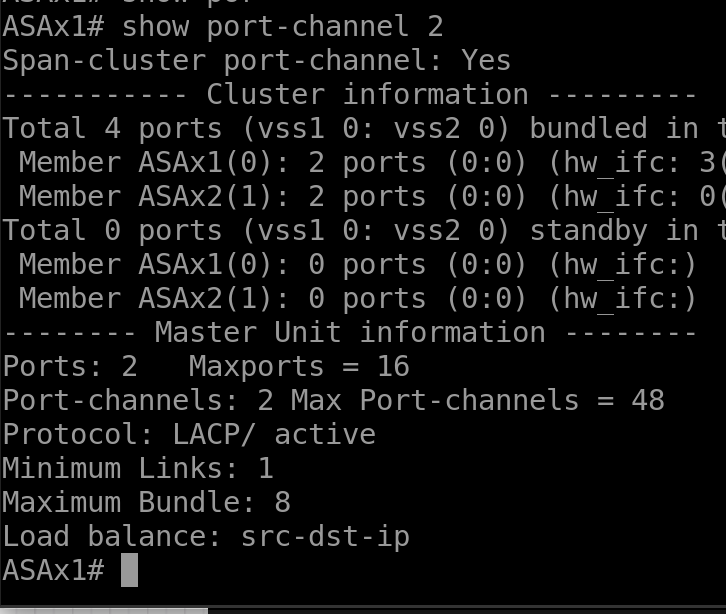Click the 'Minimum Links: 1' line

[138, 468]
